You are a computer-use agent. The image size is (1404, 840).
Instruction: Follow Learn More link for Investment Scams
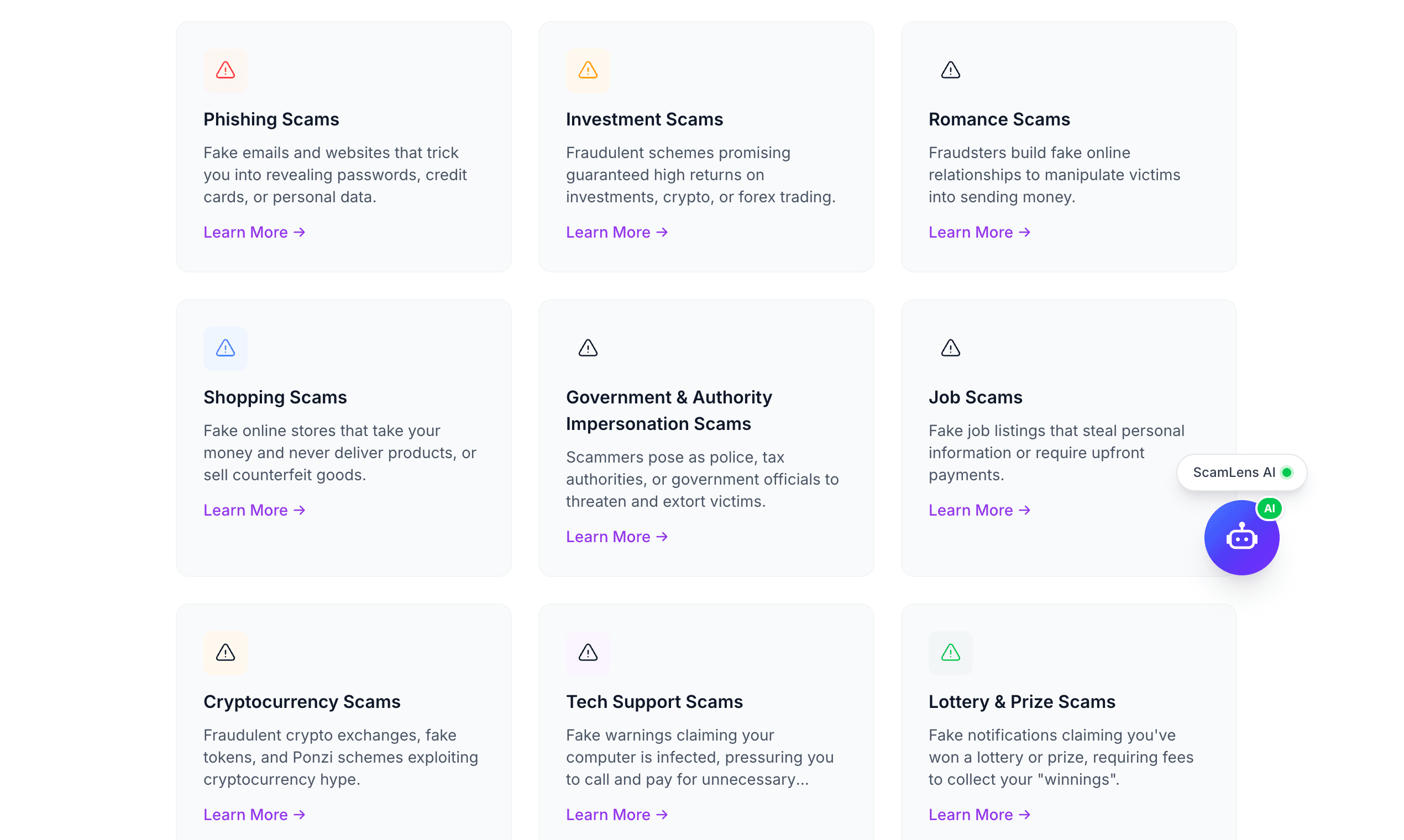[616, 232]
